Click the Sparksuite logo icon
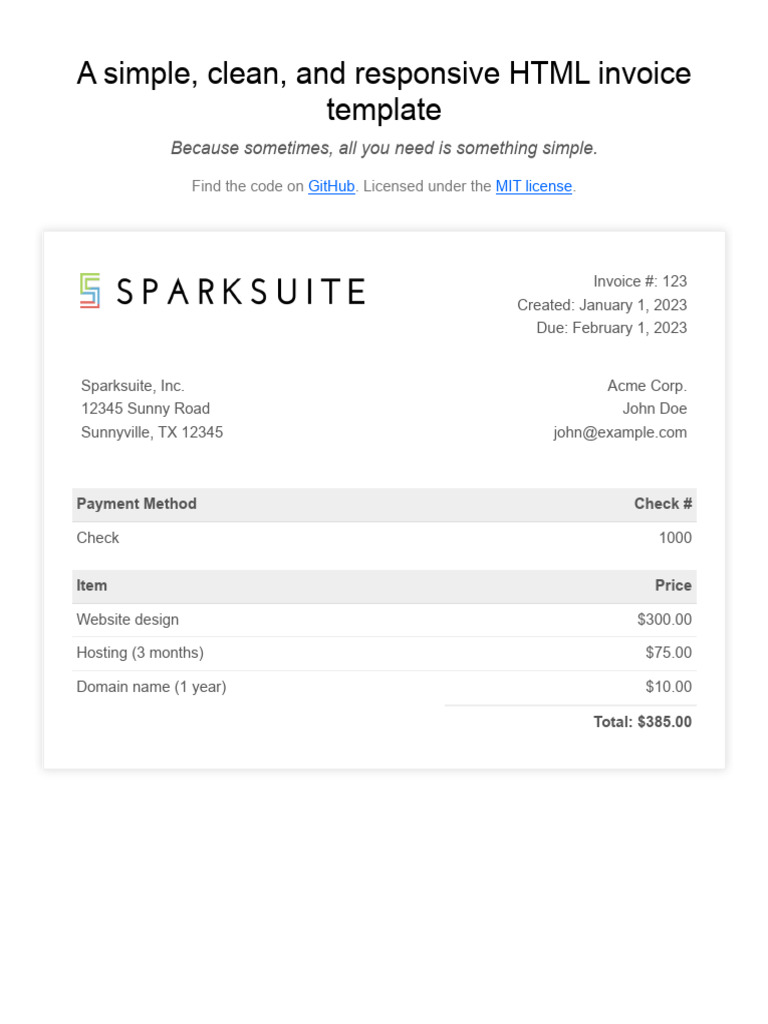Viewport: 768px width, 1024px height. tap(90, 291)
